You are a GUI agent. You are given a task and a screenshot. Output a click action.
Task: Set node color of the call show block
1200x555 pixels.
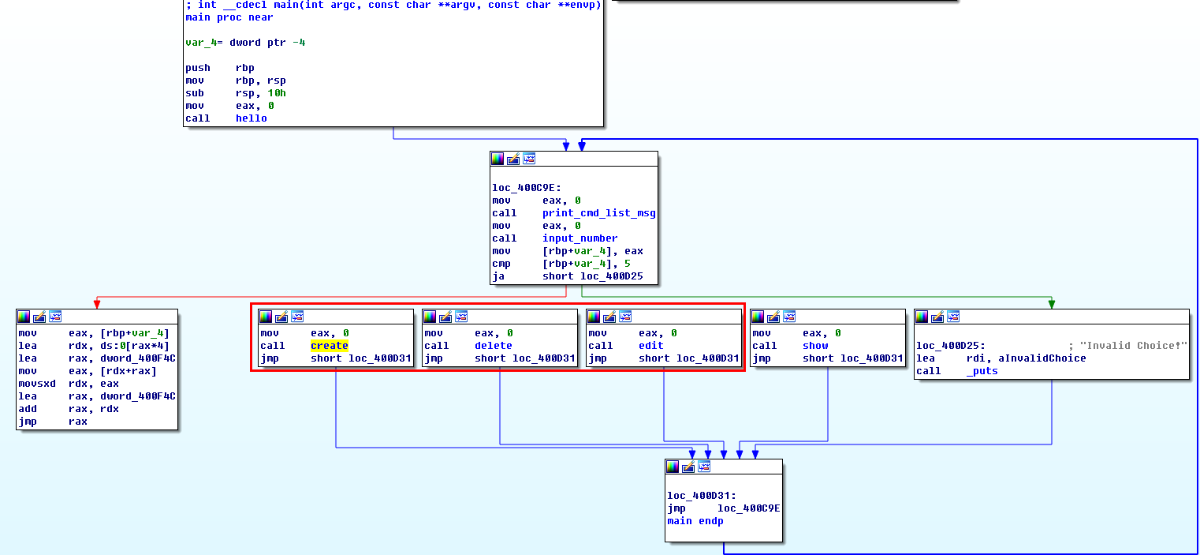pos(758,316)
